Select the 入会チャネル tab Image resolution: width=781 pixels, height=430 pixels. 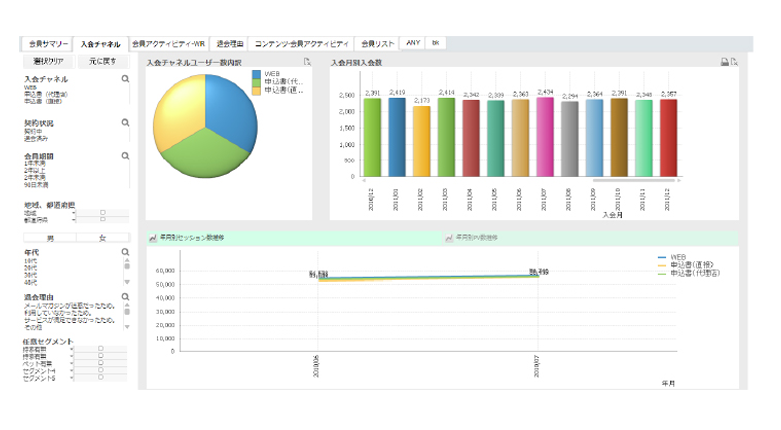click(x=101, y=44)
